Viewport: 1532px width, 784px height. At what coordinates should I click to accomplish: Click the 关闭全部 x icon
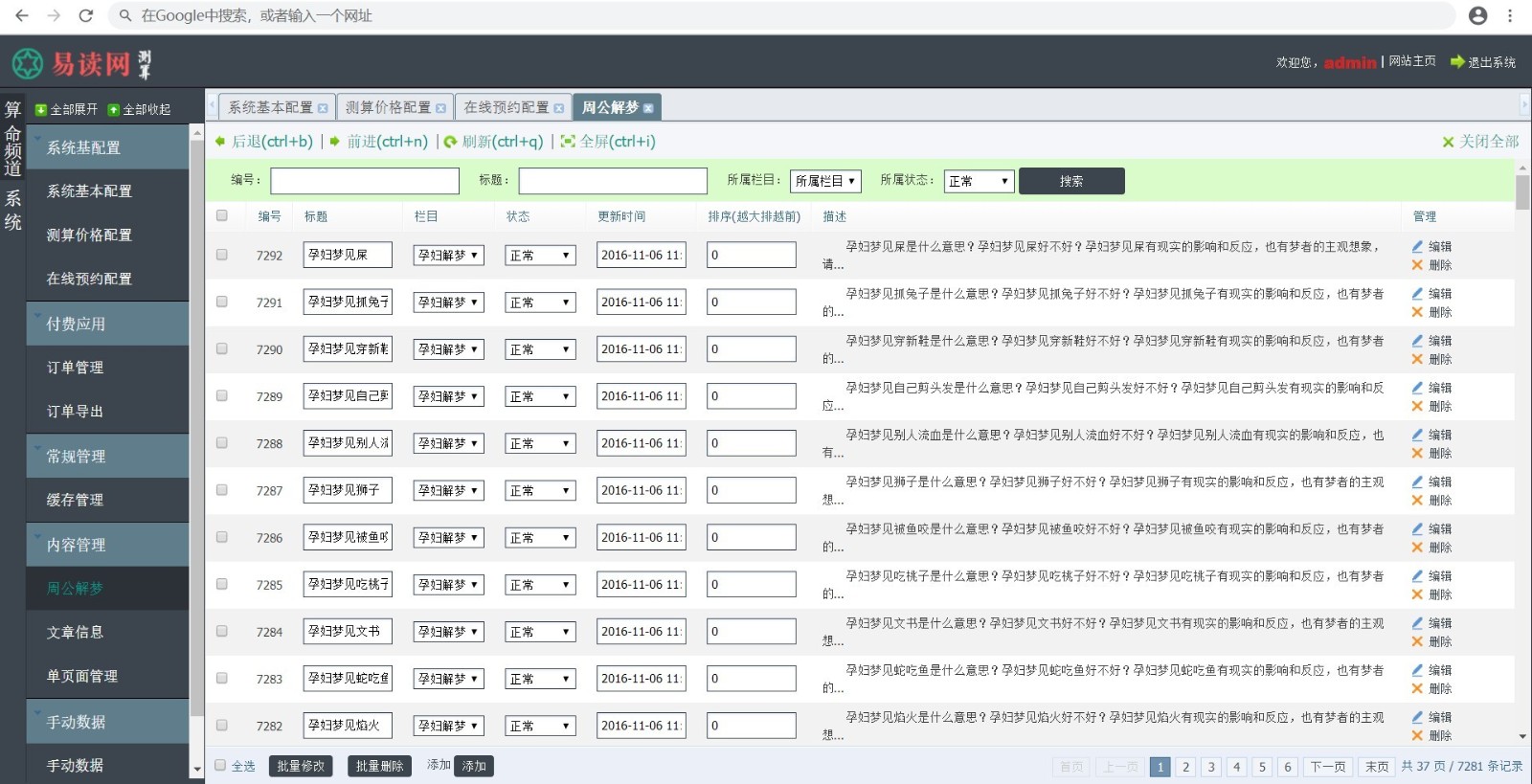tap(1449, 142)
